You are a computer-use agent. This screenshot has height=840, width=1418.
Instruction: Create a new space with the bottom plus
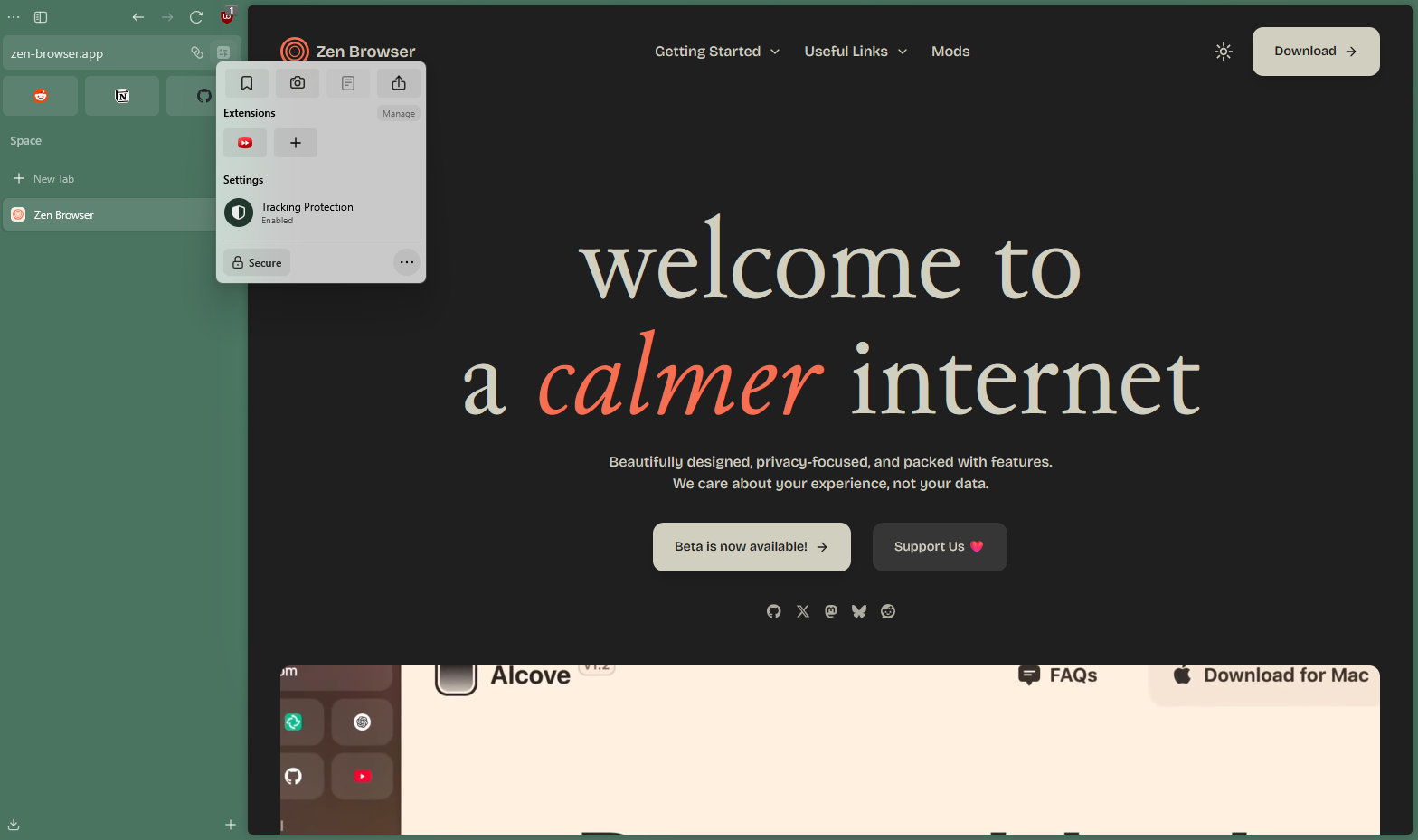231,825
